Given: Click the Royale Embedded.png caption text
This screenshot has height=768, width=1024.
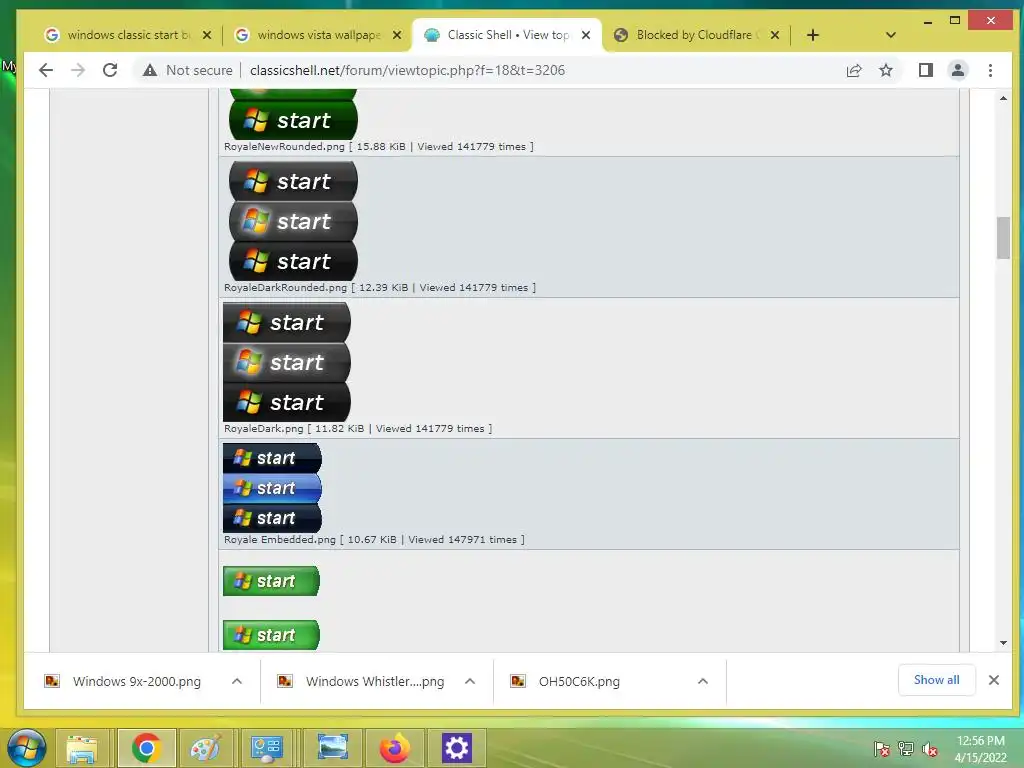Looking at the screenshot, I should coord(374,539).
